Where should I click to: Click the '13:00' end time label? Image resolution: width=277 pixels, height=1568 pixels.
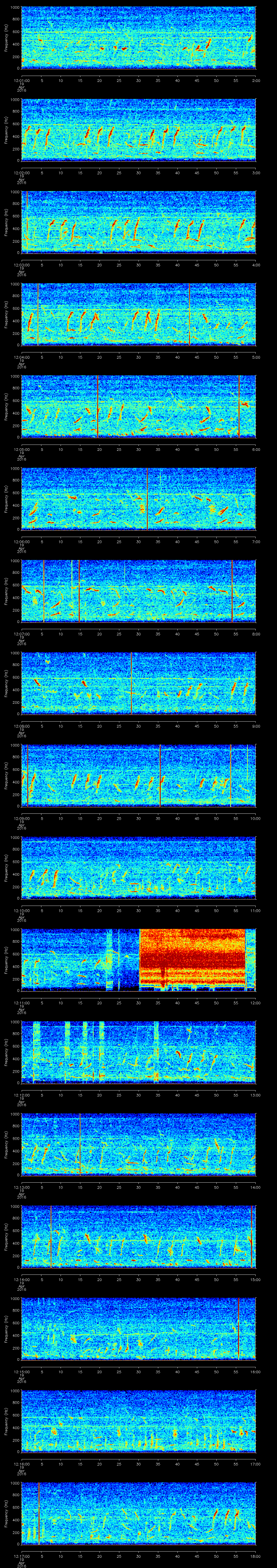tap(256, 1095)
